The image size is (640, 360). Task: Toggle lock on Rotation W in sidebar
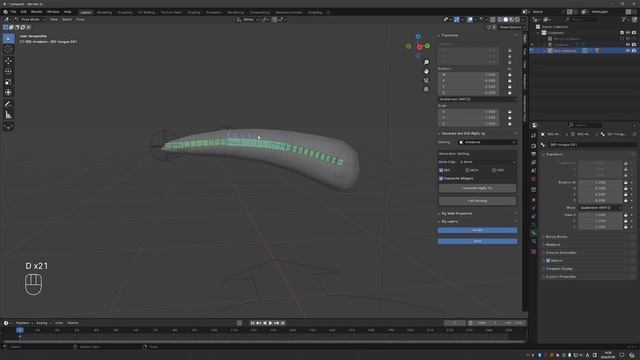coord(509,75)
